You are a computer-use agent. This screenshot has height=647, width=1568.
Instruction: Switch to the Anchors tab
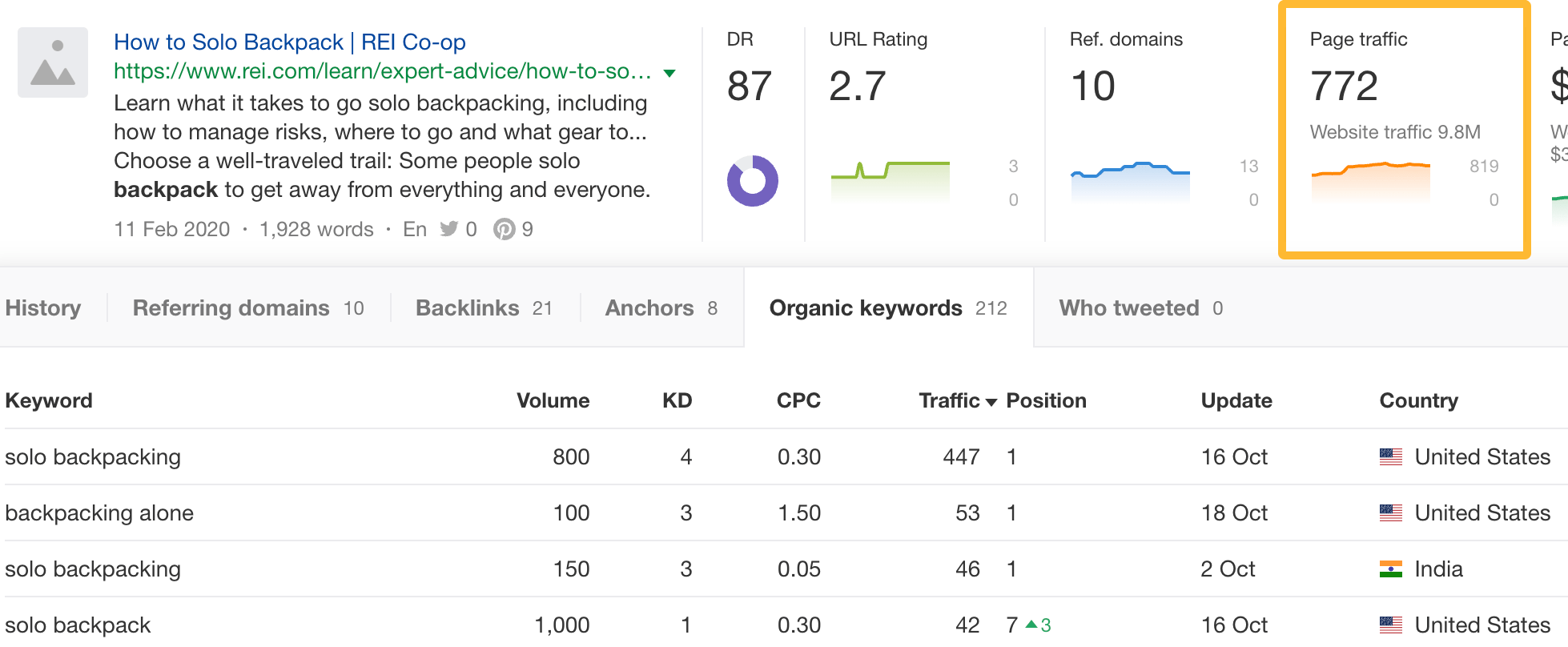[649, 307]
